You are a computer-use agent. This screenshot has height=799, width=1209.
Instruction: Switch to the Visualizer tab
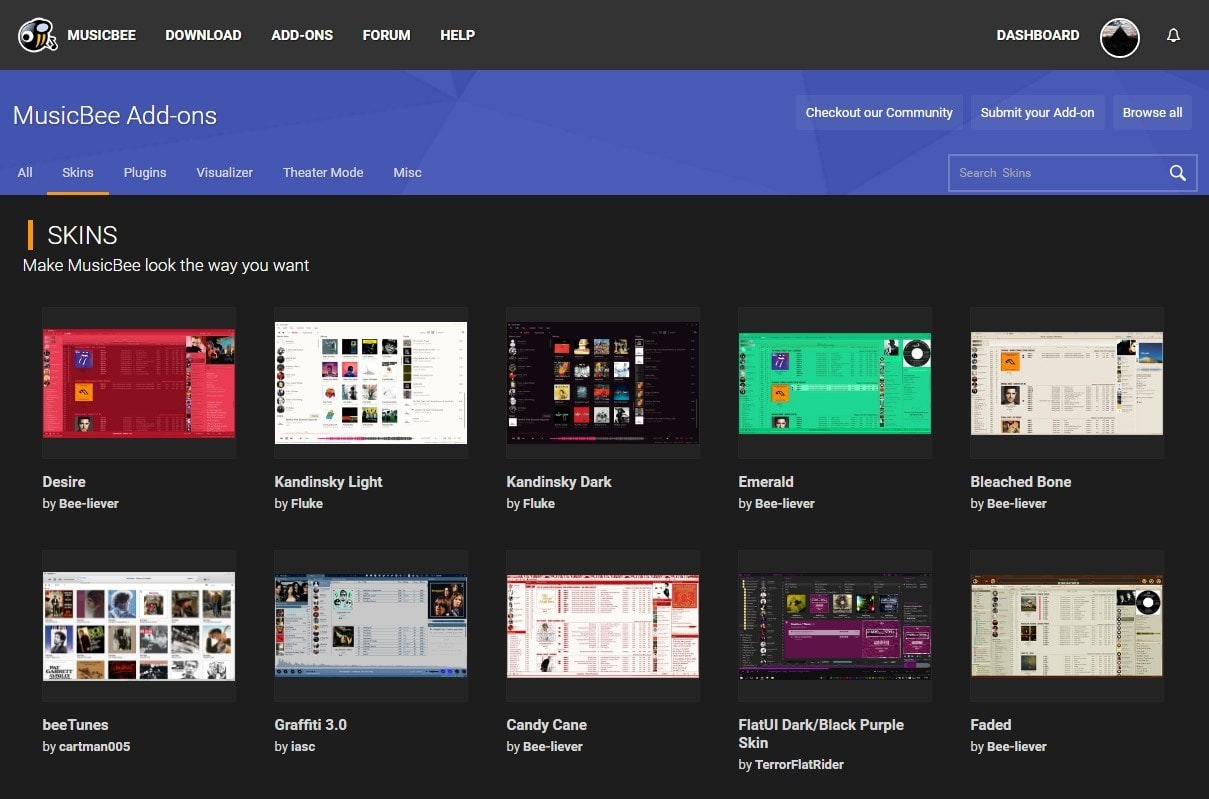coord(225,173)
